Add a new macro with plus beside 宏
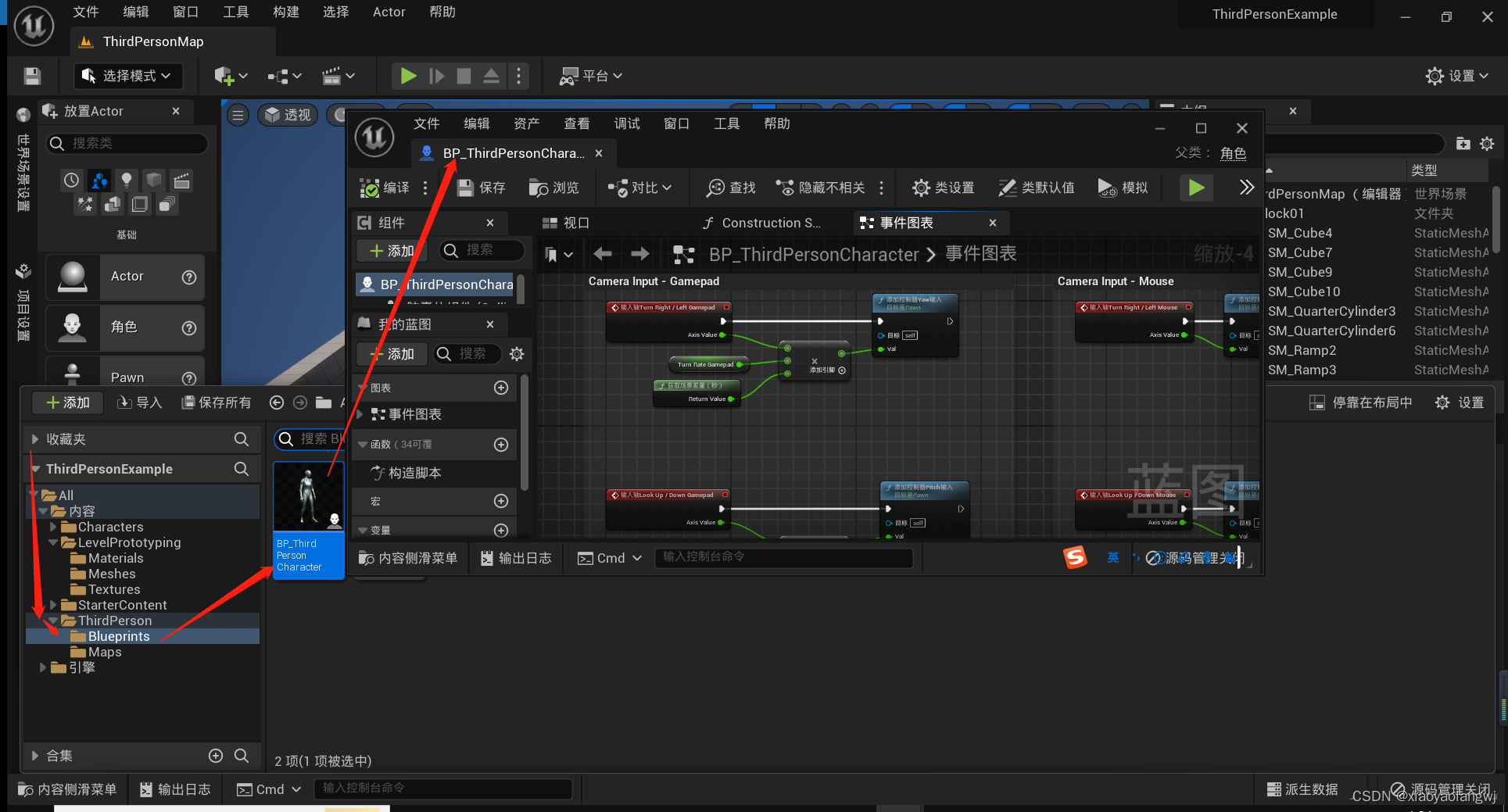This screenshot has width=1508, height=812. click(502, 501)
